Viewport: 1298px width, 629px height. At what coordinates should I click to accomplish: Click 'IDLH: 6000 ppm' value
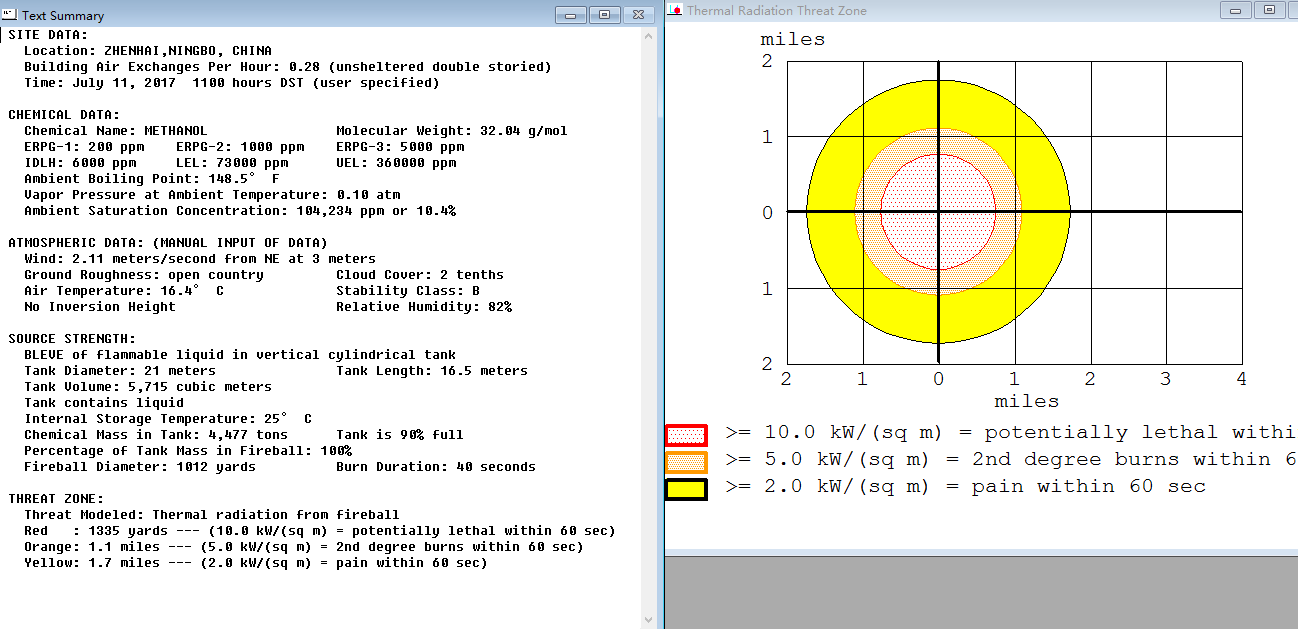[x=79, y=163]
